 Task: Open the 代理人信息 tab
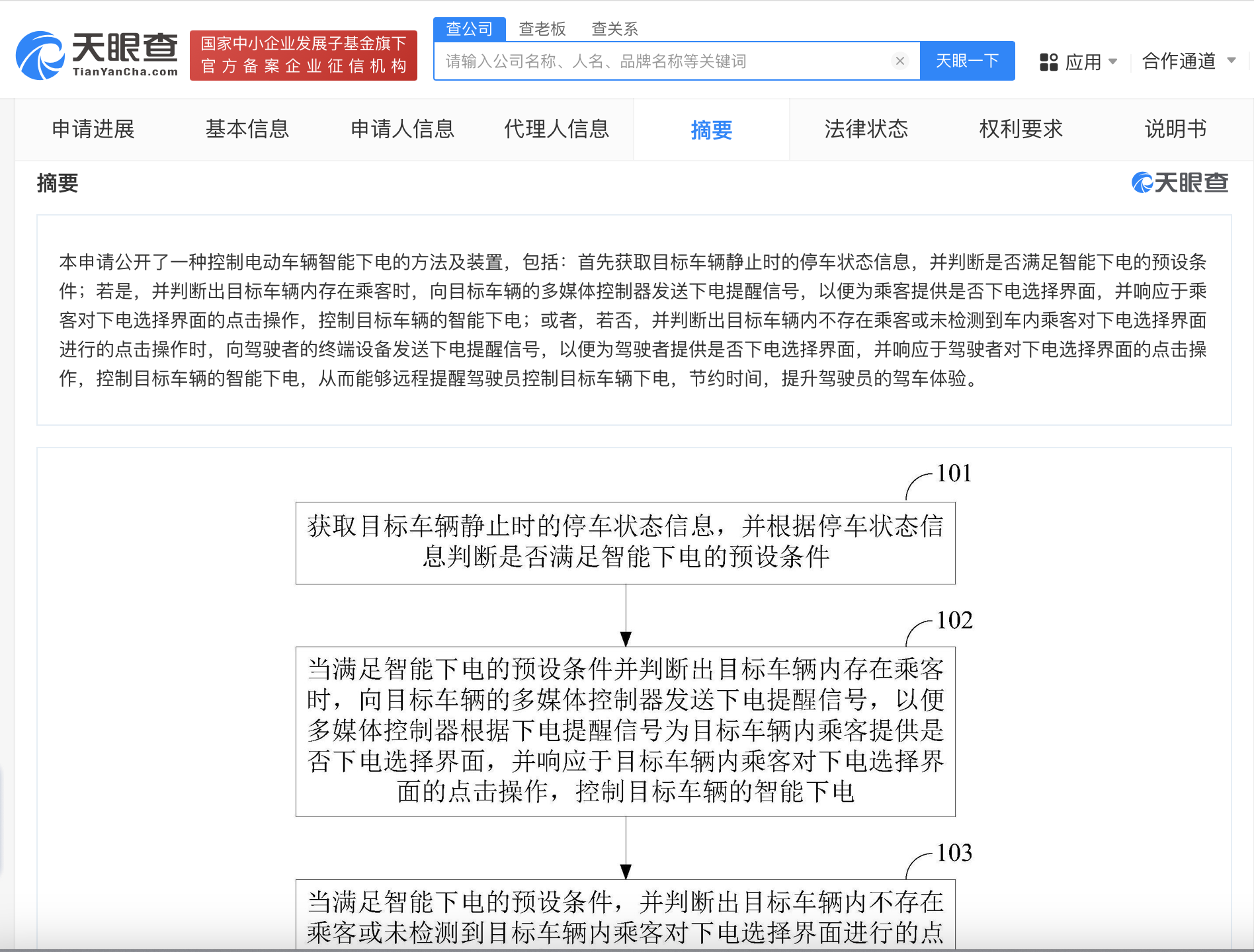pos(556,129)
